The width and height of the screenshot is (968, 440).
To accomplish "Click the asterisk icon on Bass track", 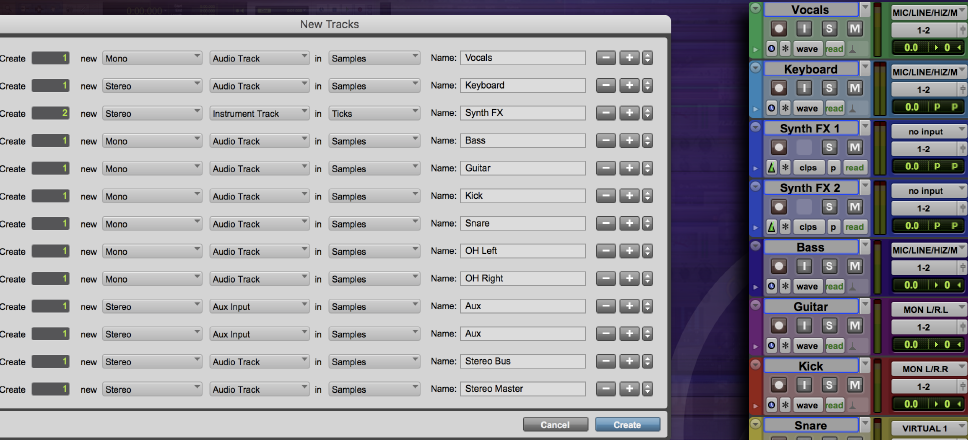I will pyautogui.click(x=785, y=286).
